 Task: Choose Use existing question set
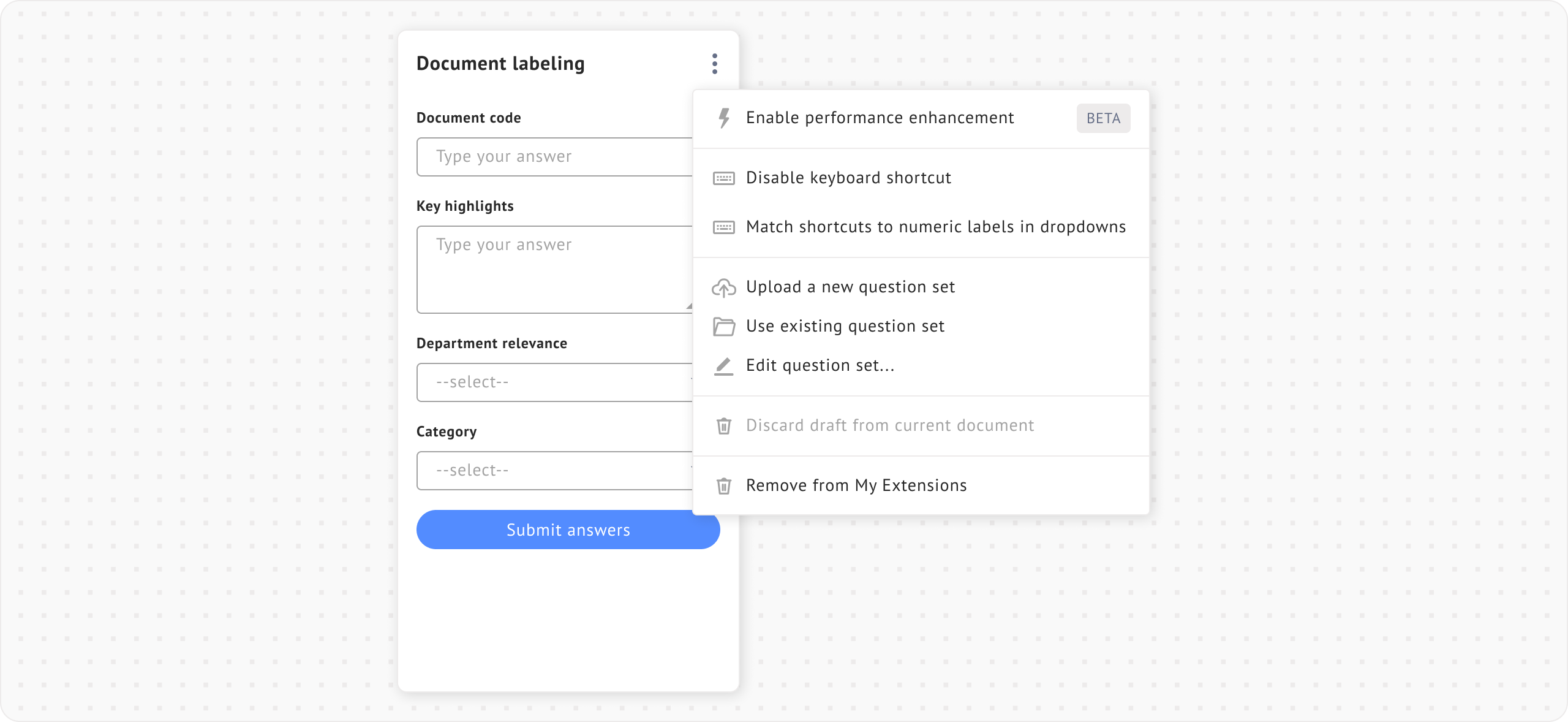tap(845, 327)
